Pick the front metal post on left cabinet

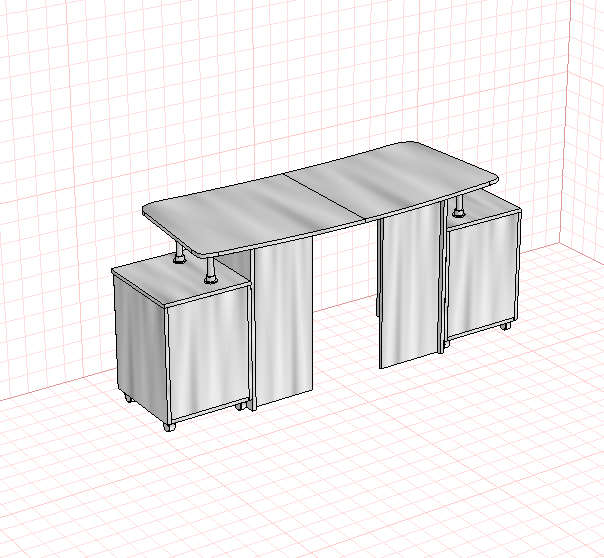coord(210,271)
